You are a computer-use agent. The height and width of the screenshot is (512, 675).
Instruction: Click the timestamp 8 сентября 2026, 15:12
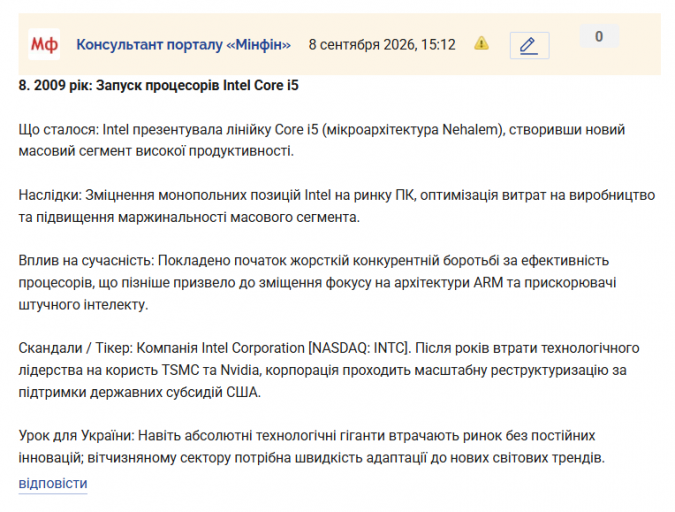(382, 45)
